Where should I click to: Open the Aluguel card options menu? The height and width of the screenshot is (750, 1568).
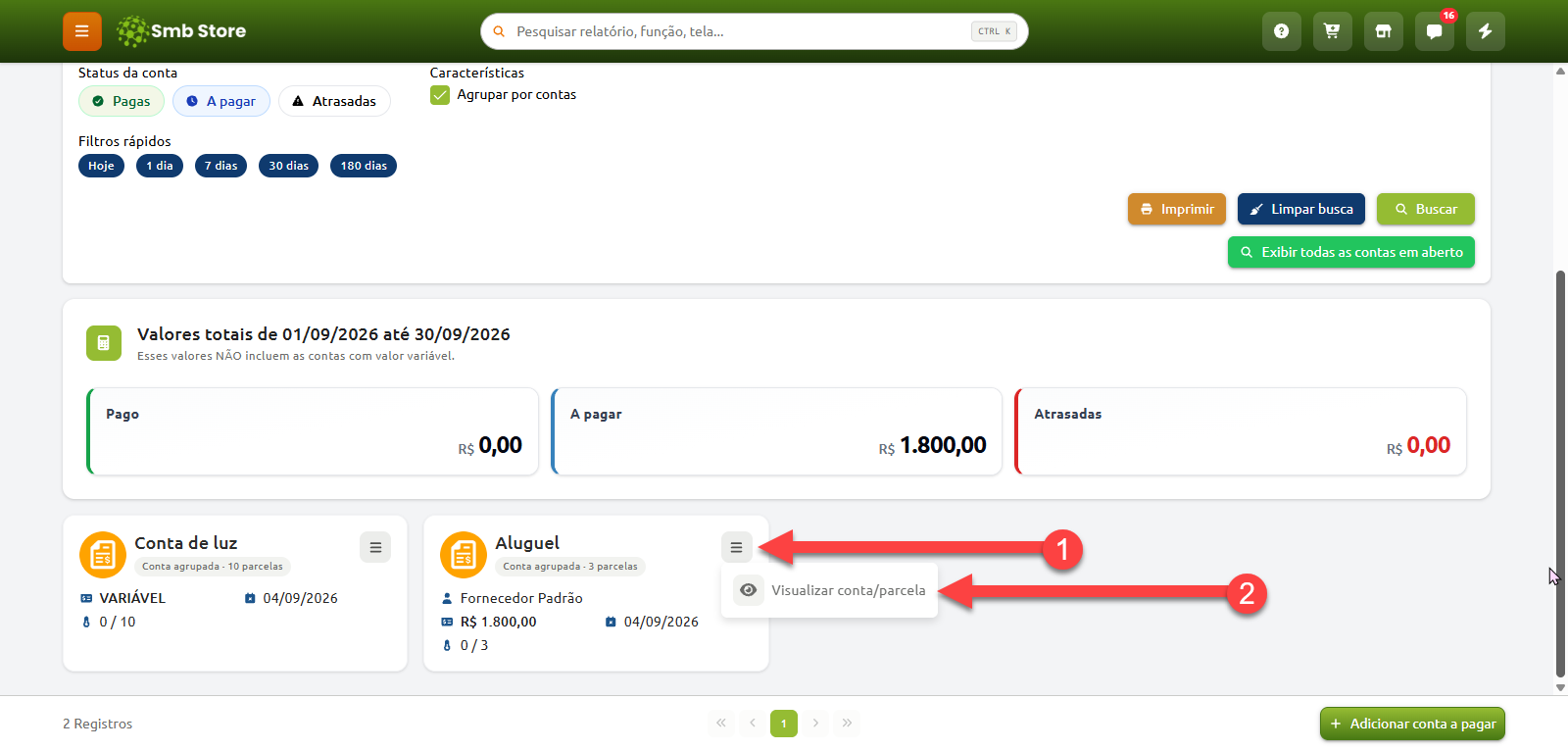click(736, 547)
